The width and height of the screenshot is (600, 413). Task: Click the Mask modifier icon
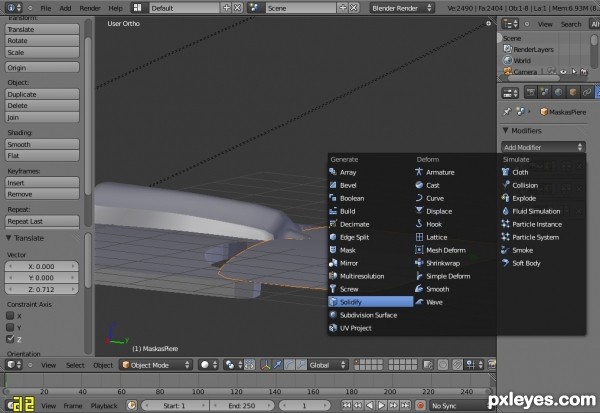tap(333, 250)
